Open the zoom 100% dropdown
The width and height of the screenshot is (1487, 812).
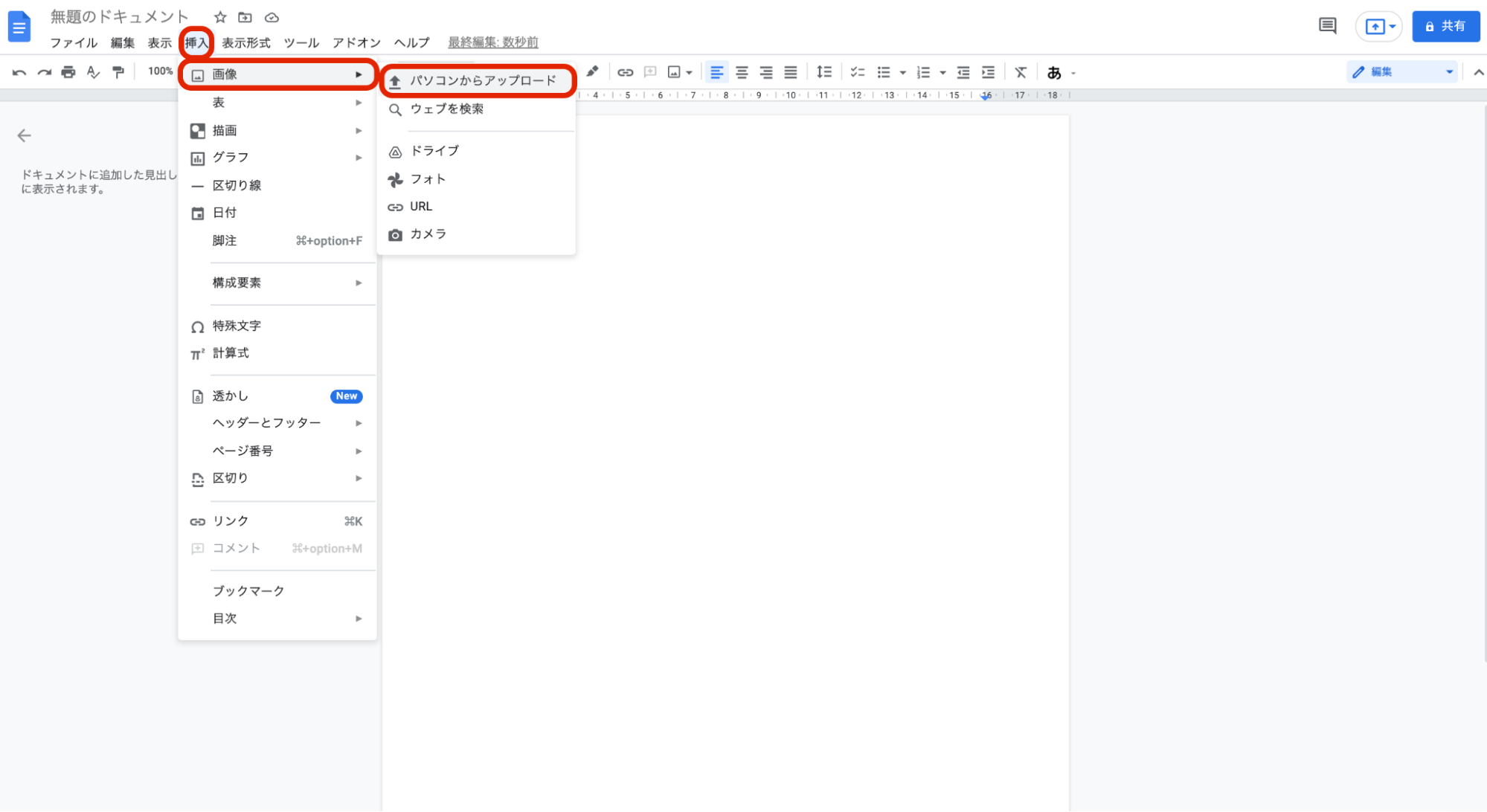tap(160, 71)
